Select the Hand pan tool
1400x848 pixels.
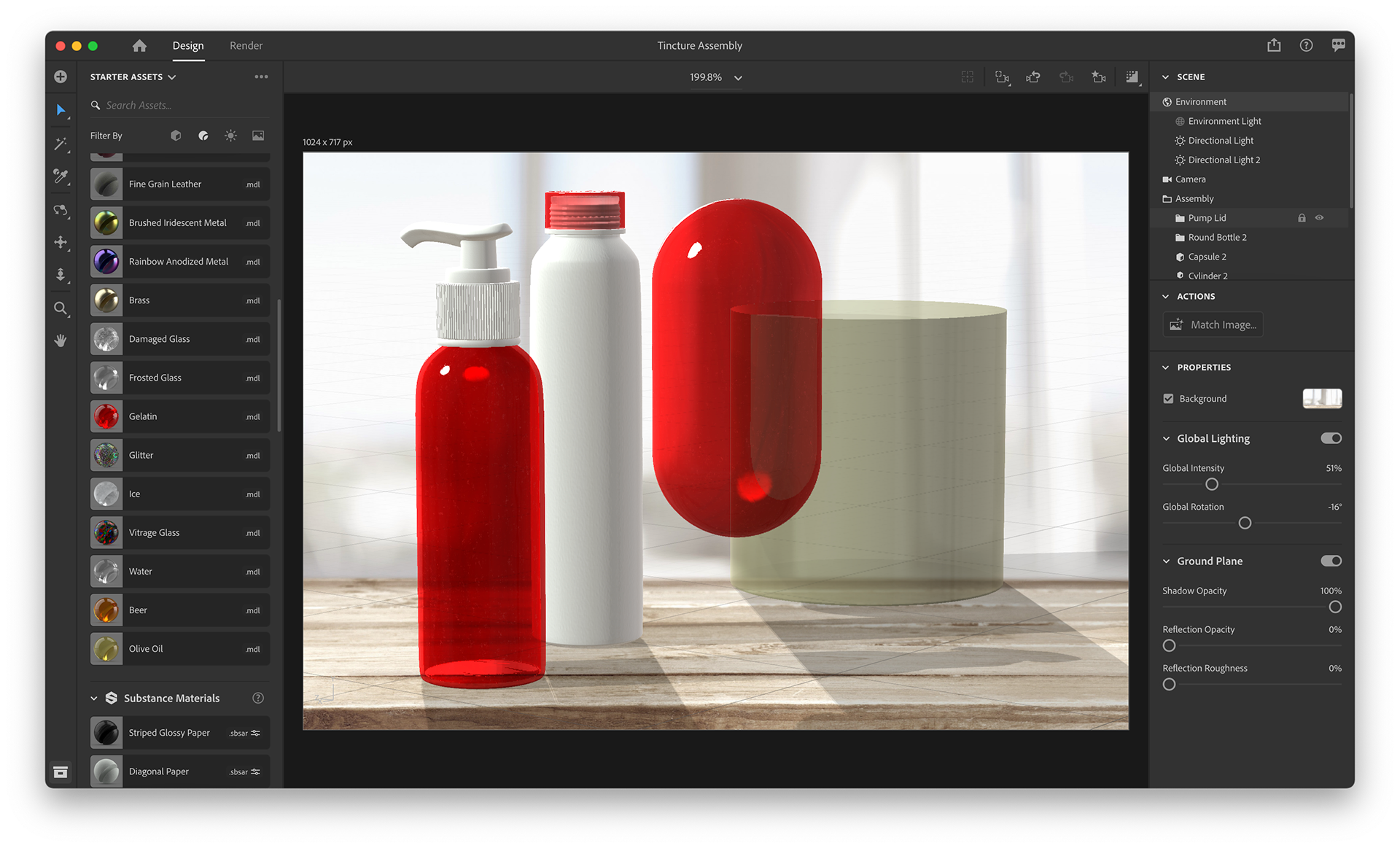click(61, 341)
